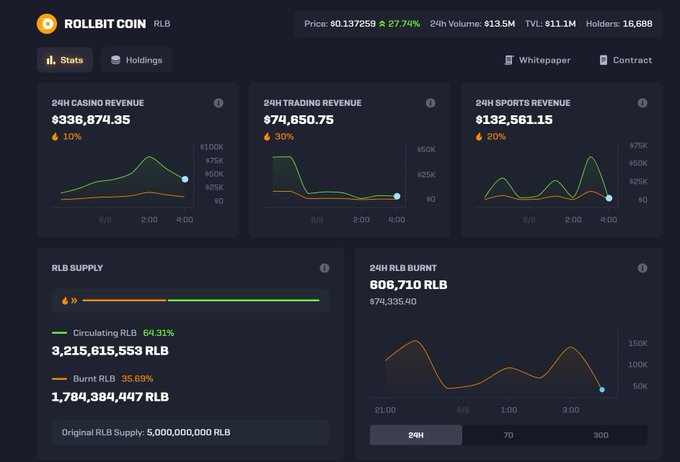Click the Contract file icon
Image resolution: width=680 pixels, height=462 pixels.
click(x=603, y=60)
